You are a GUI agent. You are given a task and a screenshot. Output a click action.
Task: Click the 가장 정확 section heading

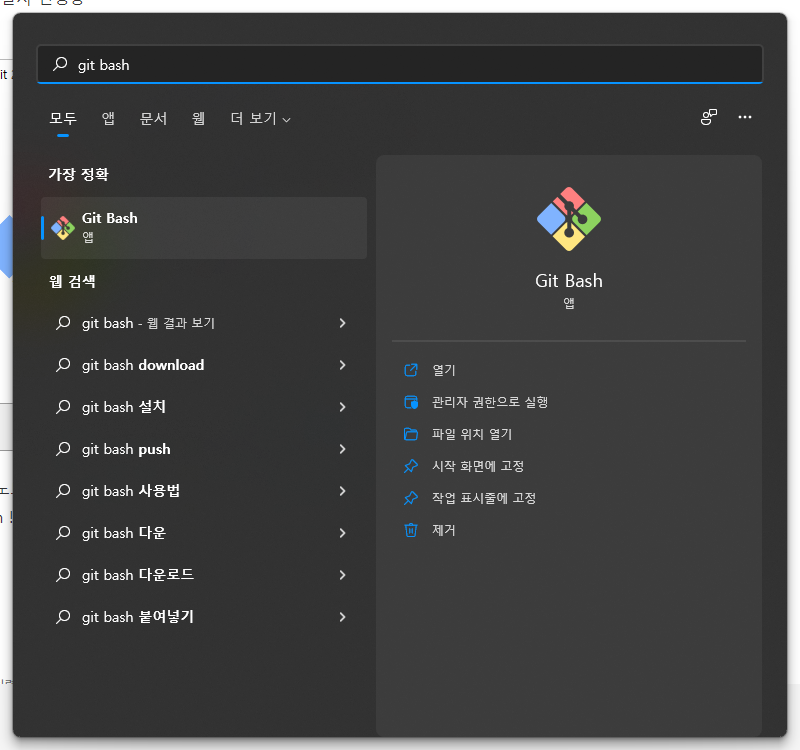(79, 174)
